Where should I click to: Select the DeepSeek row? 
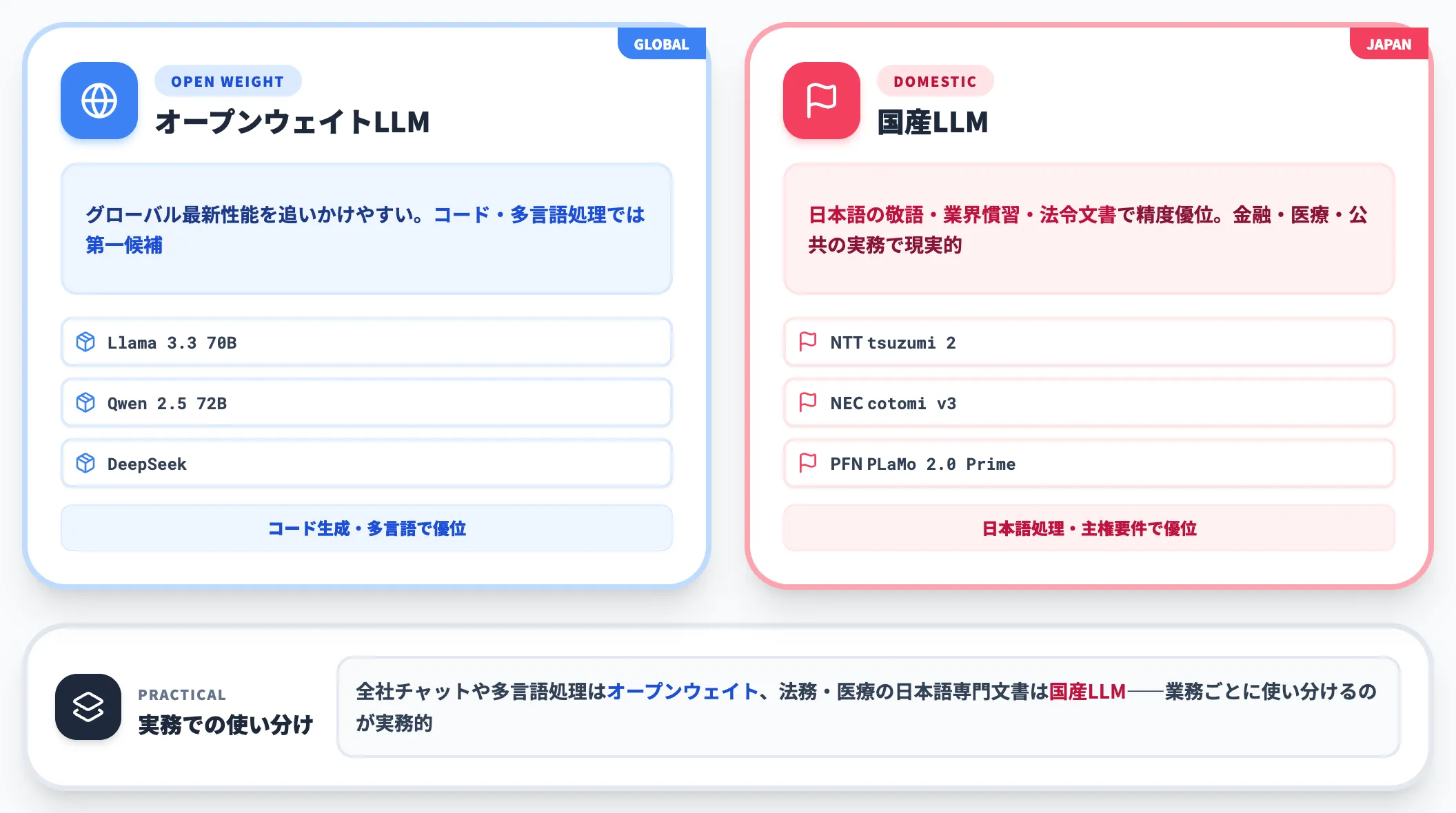367,463
